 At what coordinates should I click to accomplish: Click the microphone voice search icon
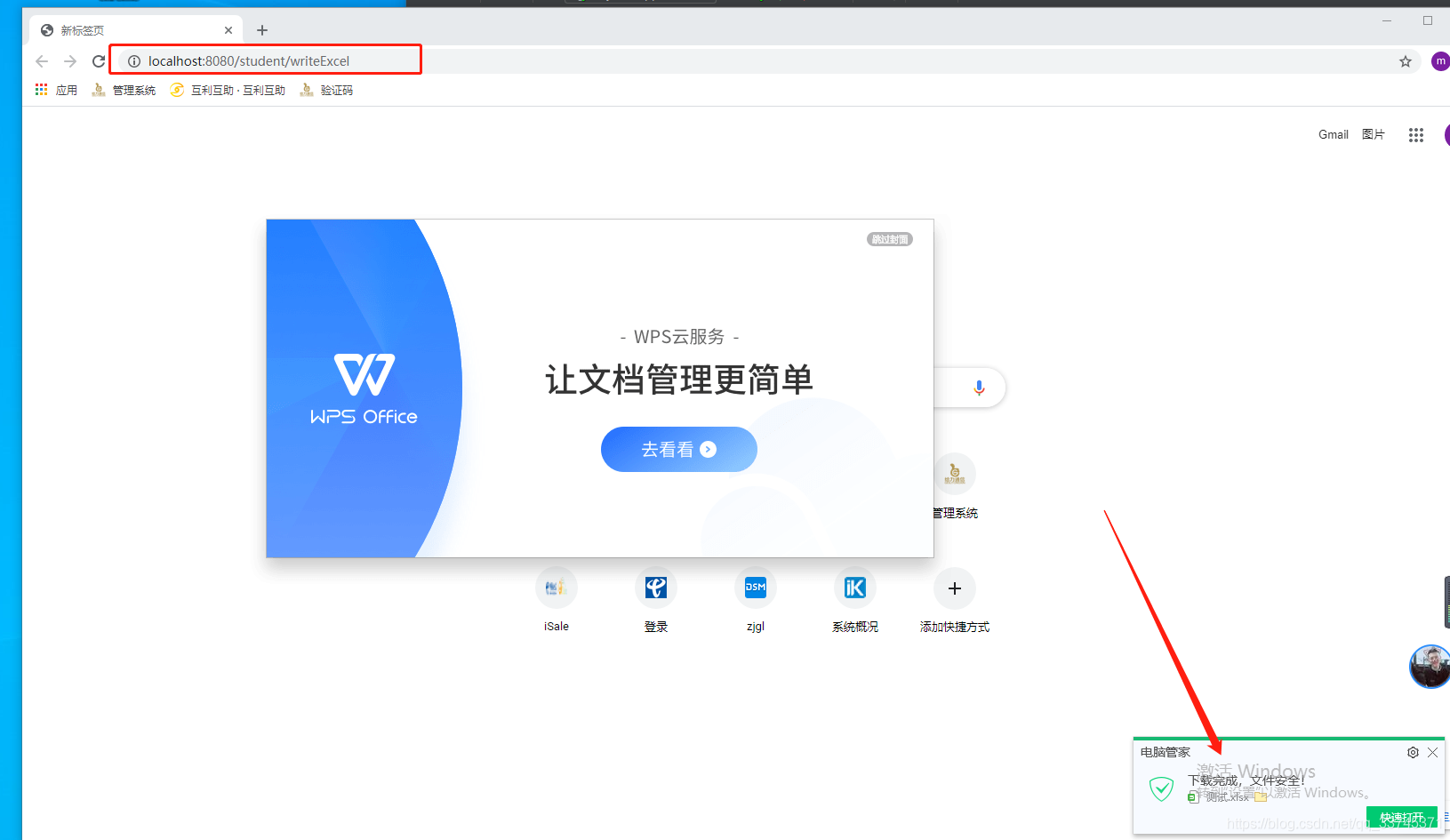click(x=979, y=388)
